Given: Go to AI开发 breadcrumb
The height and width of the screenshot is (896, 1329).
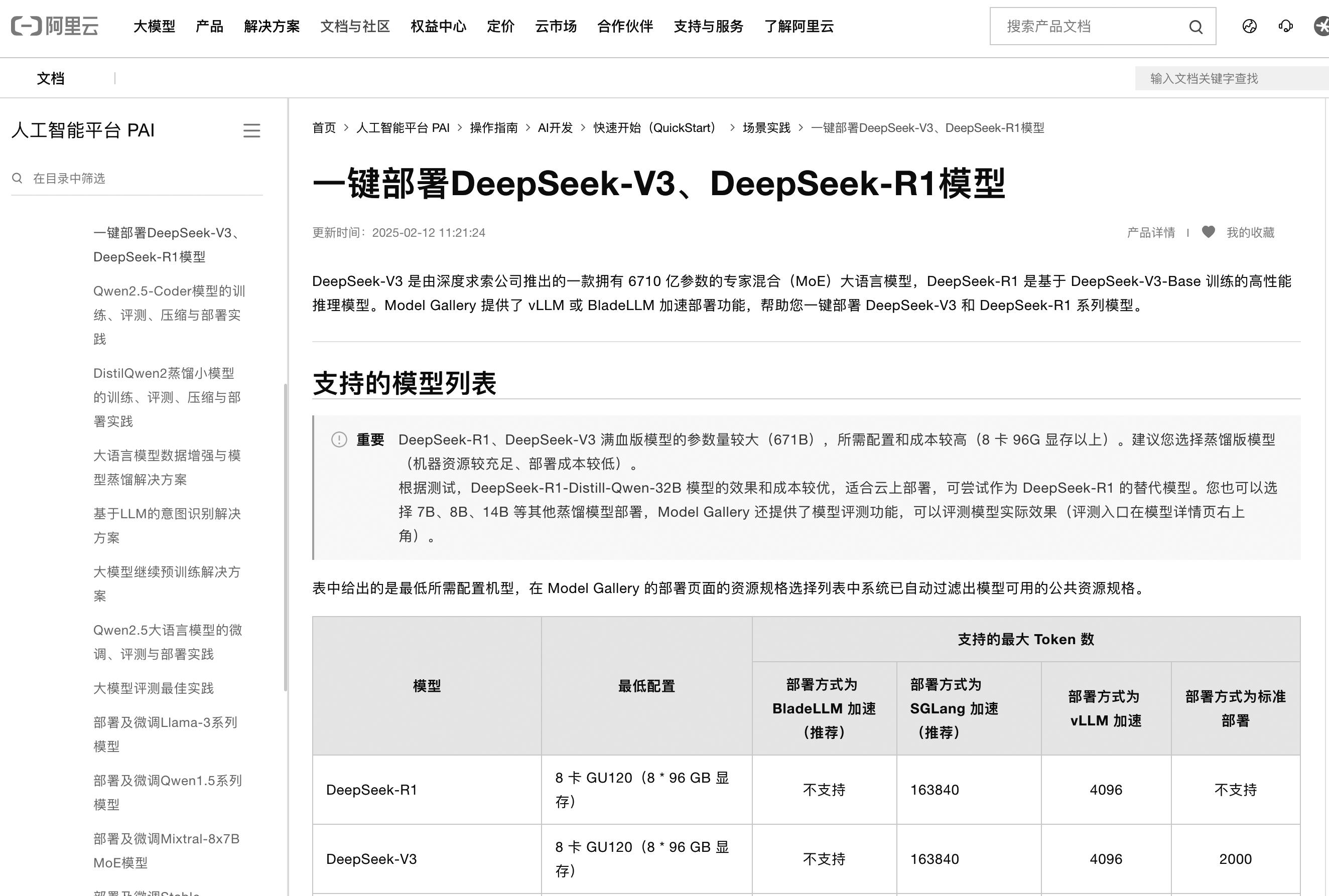Looking at the screenshot, I should (556, 128).
